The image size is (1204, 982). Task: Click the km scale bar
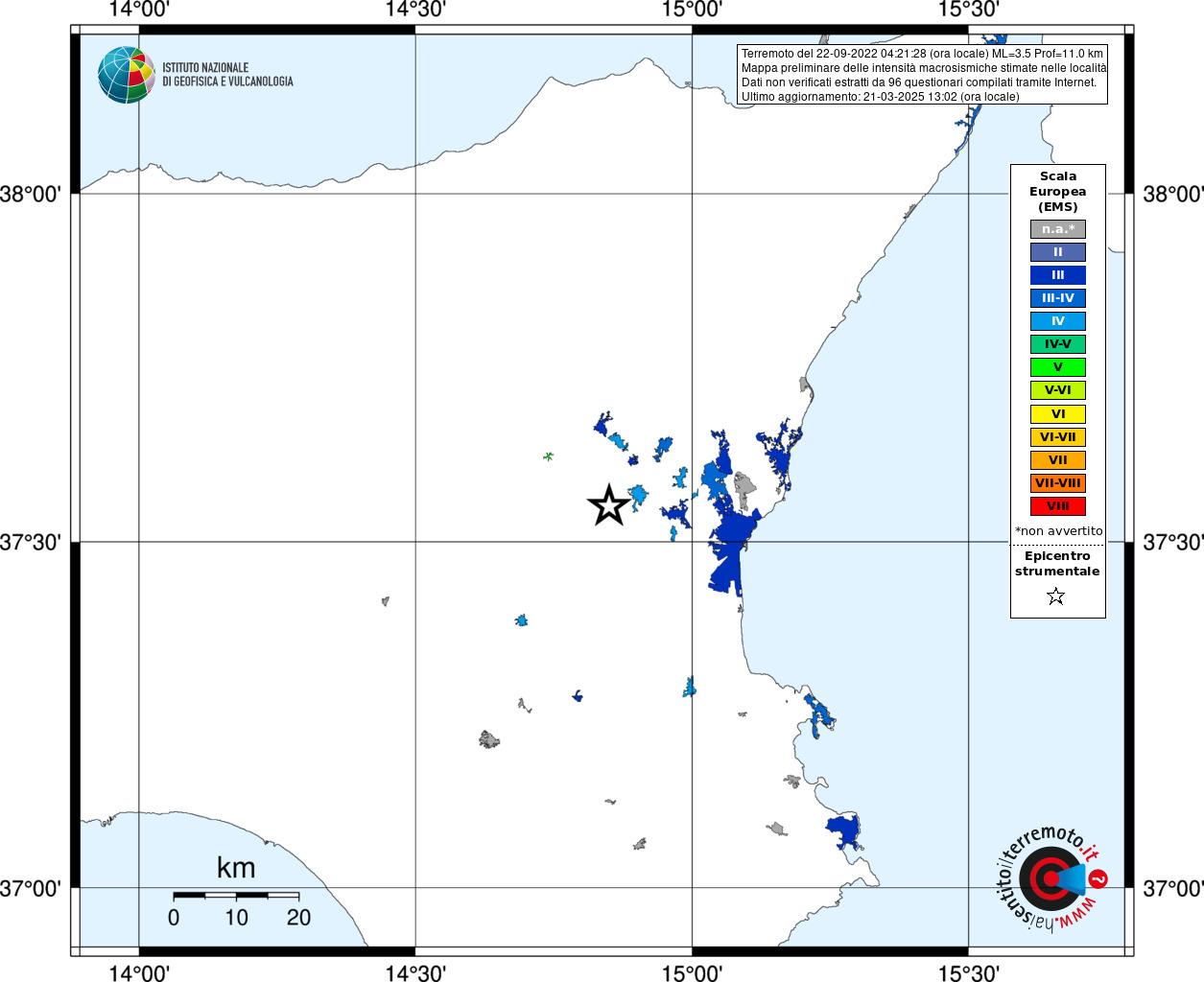(x=236, y=895)
